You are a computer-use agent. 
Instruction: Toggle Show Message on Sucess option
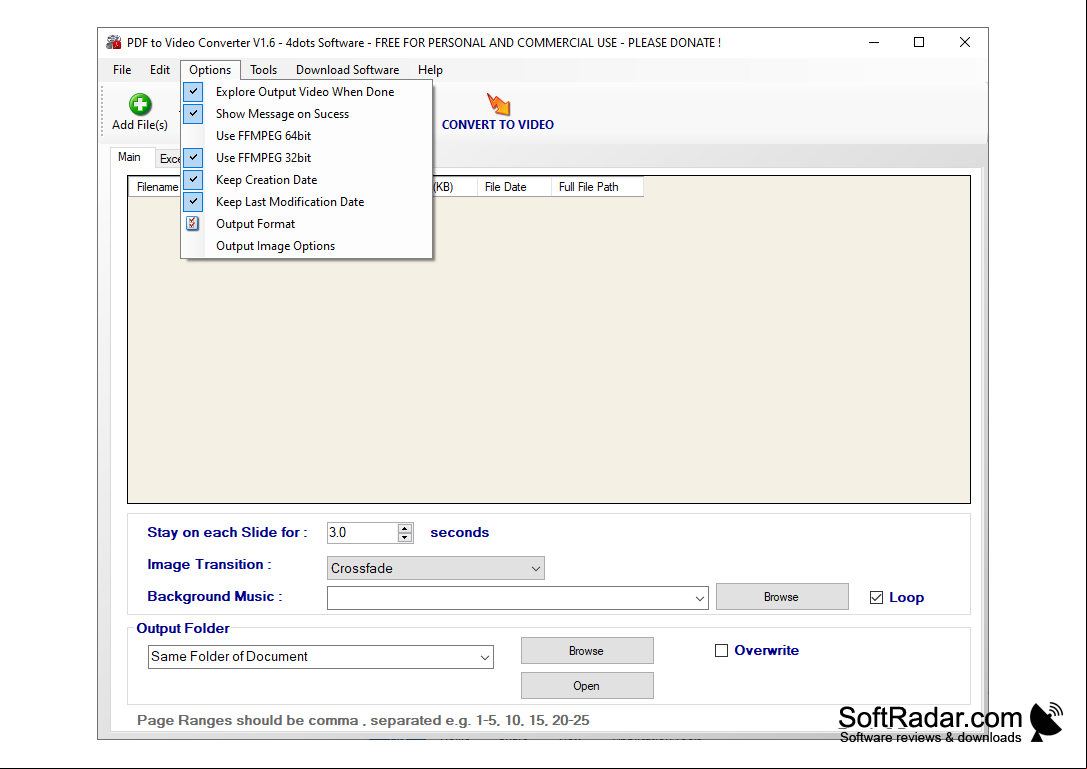point(306,114)
